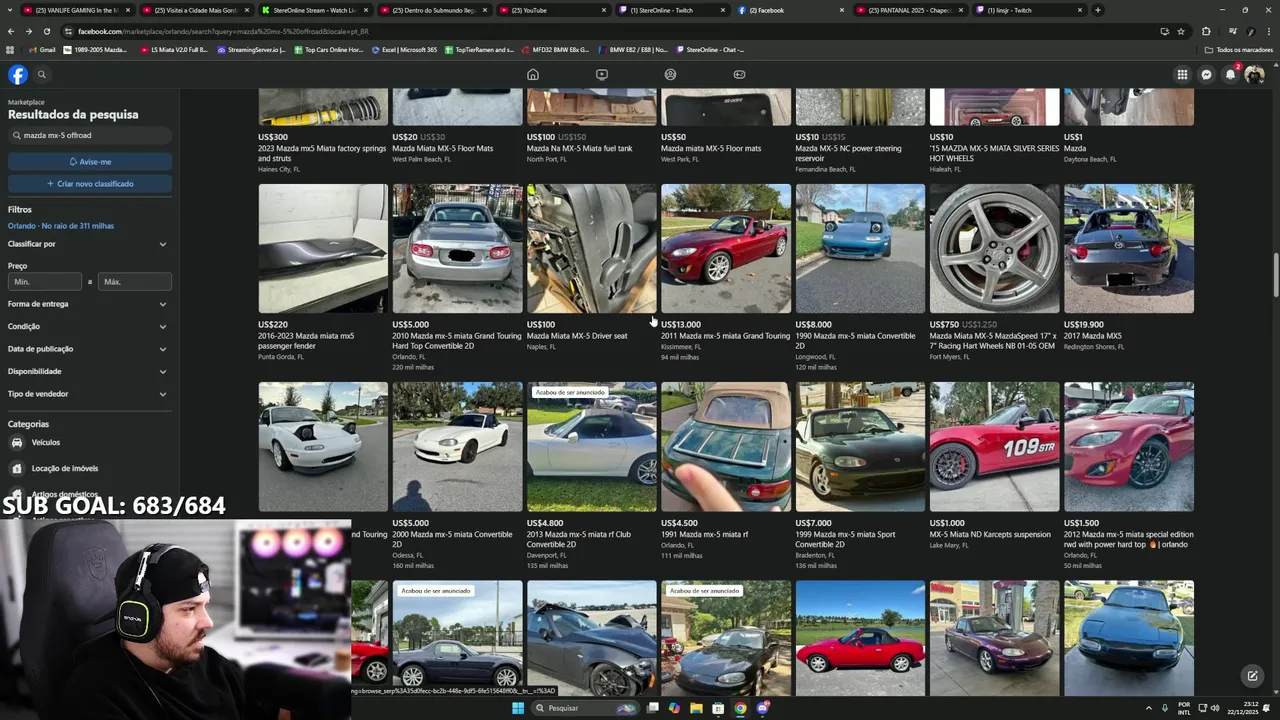The image size is (1280, 720).
Task: Open the Facebook logo home link
Action: (18, 74)
